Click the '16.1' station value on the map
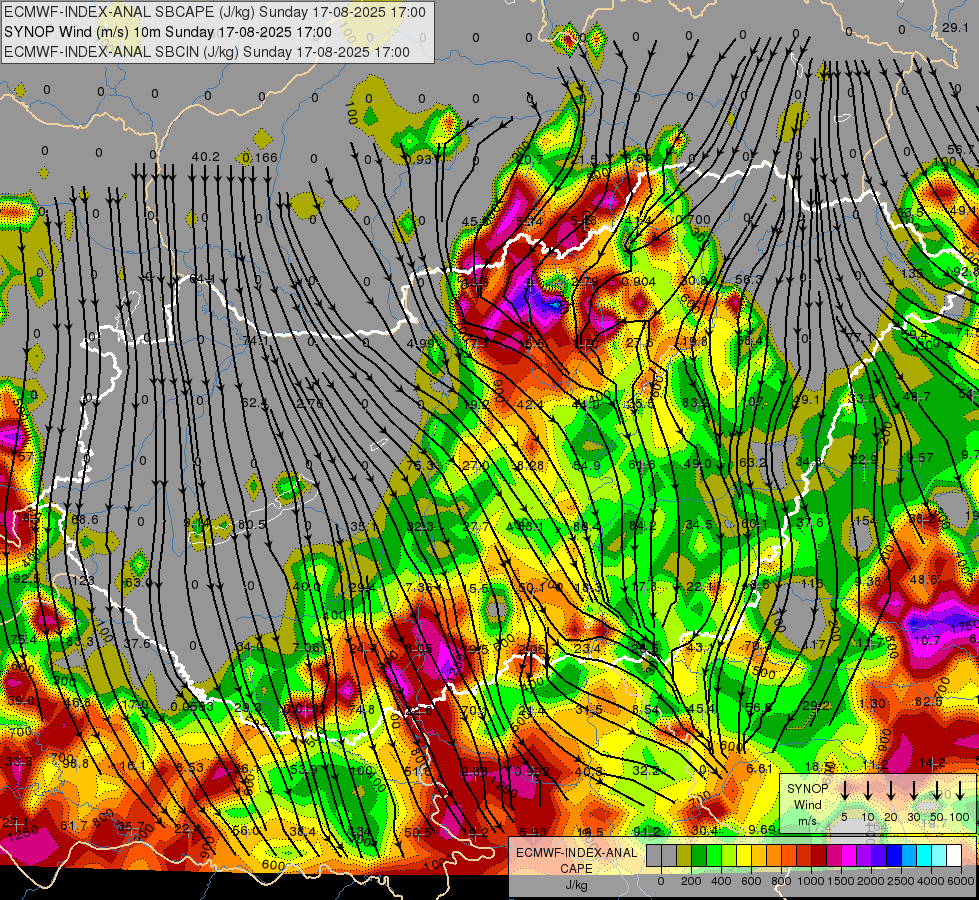Viewport: 979px width, 900px height. [132, 766]
